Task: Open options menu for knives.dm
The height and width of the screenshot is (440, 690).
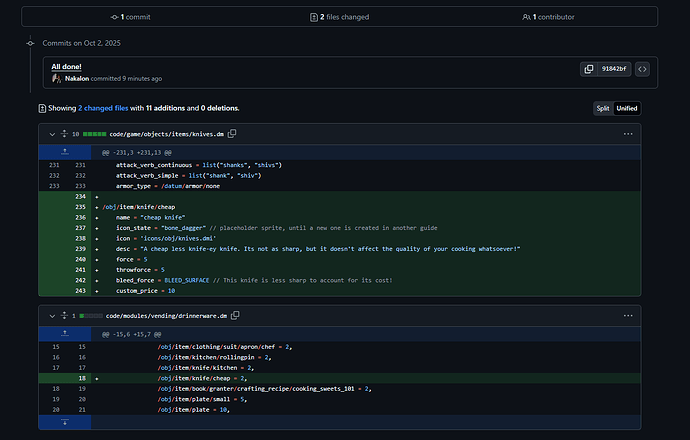Action: (628, 134)
